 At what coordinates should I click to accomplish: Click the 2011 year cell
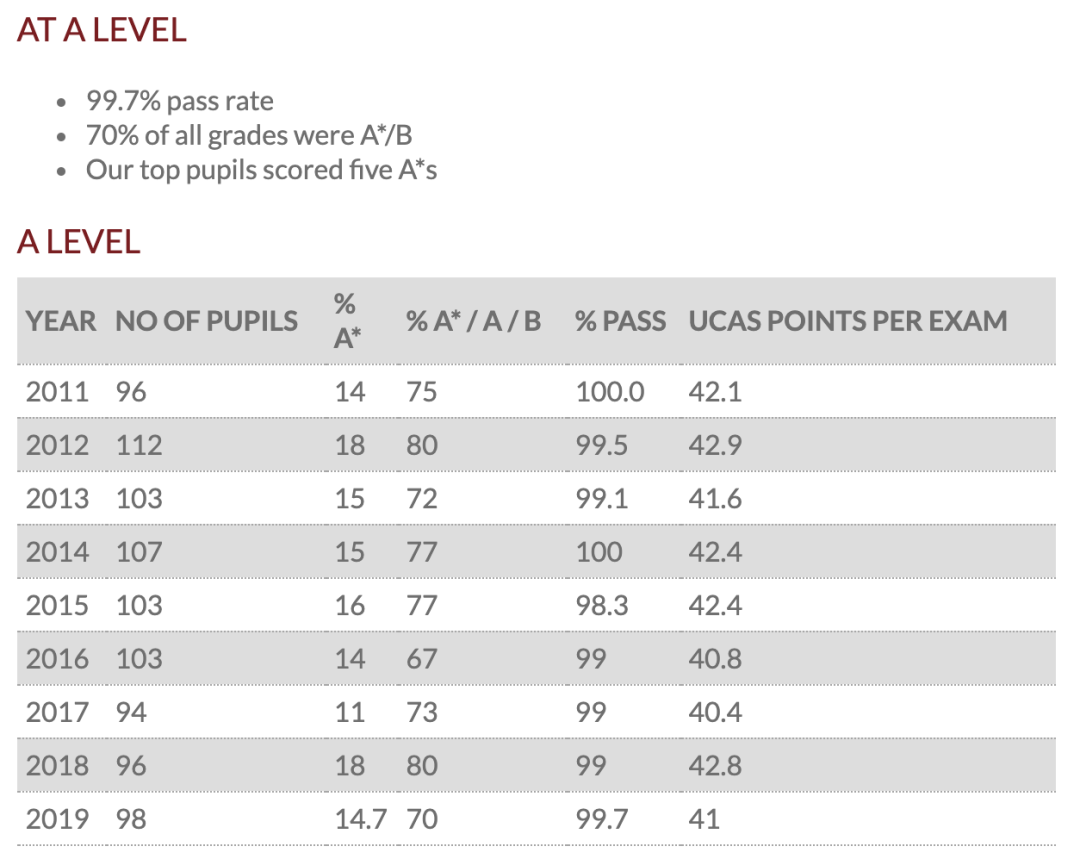coord(57,393)
